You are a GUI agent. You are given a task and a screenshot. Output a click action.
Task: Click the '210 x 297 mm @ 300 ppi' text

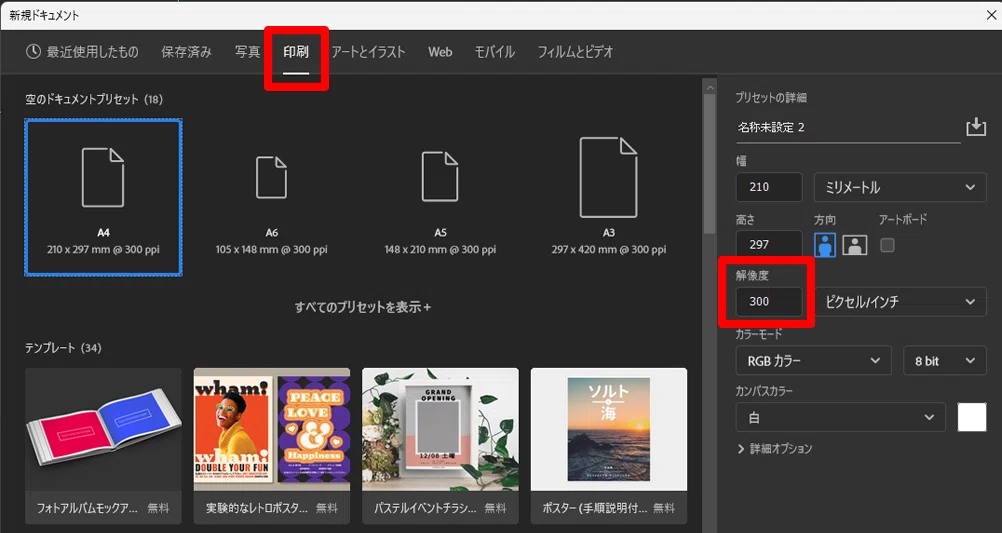[x=103, y=249]
